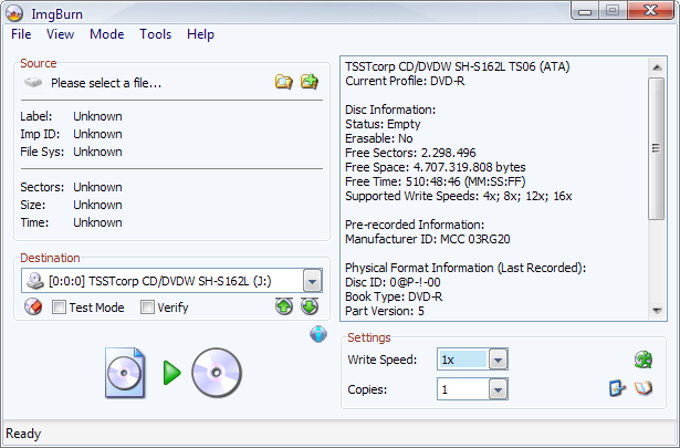Click the image file icon next to the play arrow
This screenshot has width=680, height=448.
click(125, 373)
